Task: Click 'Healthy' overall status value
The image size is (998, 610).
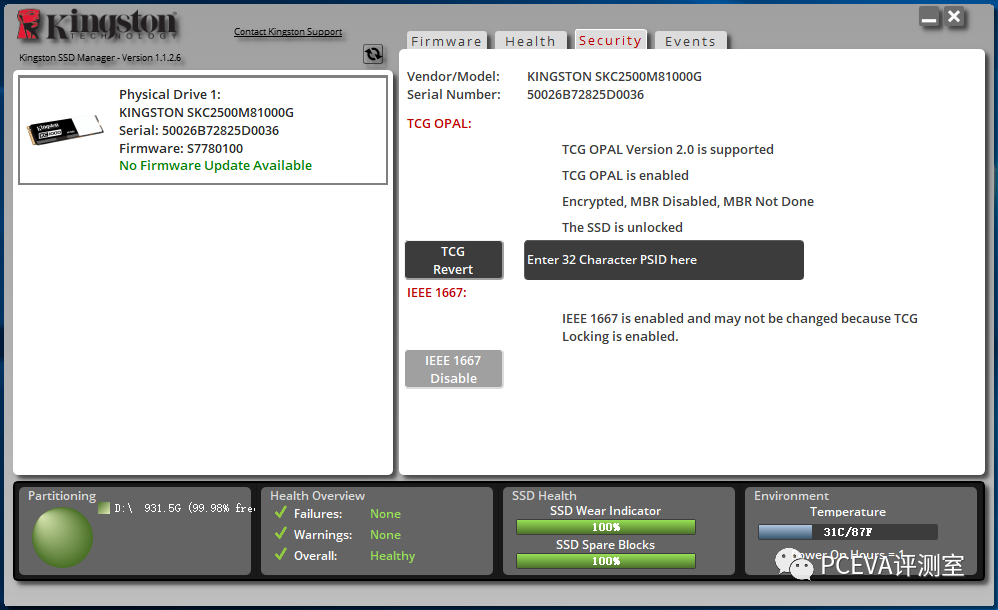Action: click(392, 556)
